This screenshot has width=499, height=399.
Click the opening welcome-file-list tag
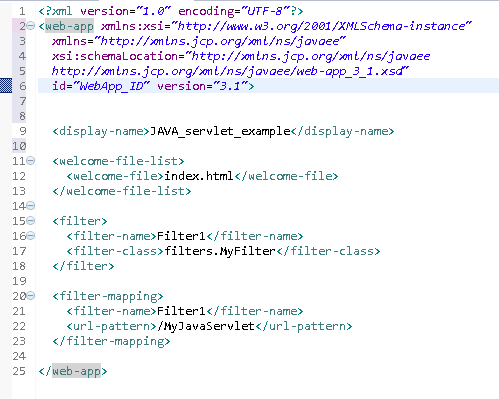pos(118,161)
